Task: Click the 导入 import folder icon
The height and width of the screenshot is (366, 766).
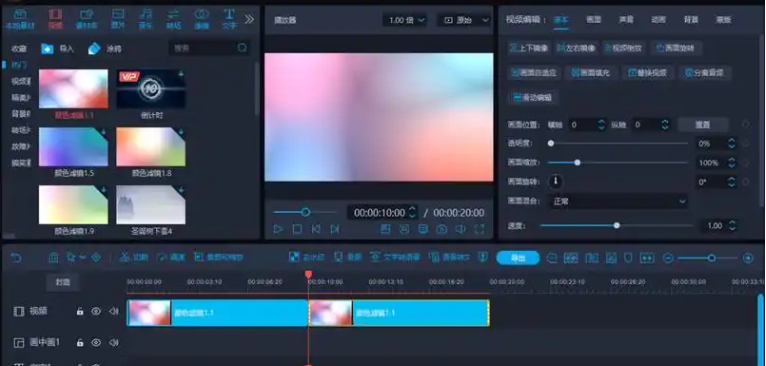Action: point(47,48)
